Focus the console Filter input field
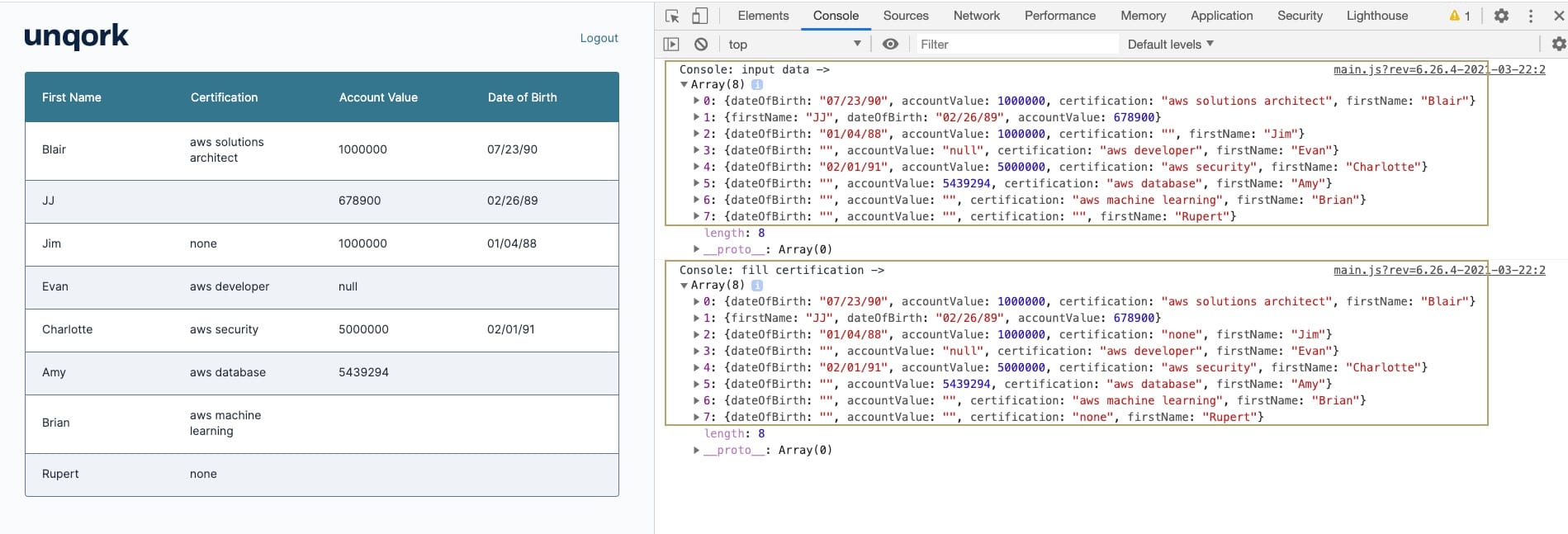This screenshot has width=1568, height=534. (x=1016, y=45)
